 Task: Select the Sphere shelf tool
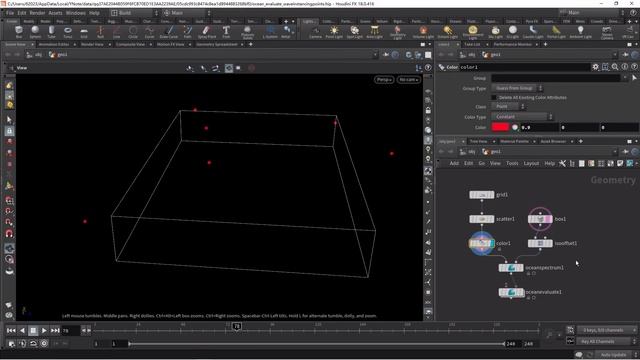35,31
